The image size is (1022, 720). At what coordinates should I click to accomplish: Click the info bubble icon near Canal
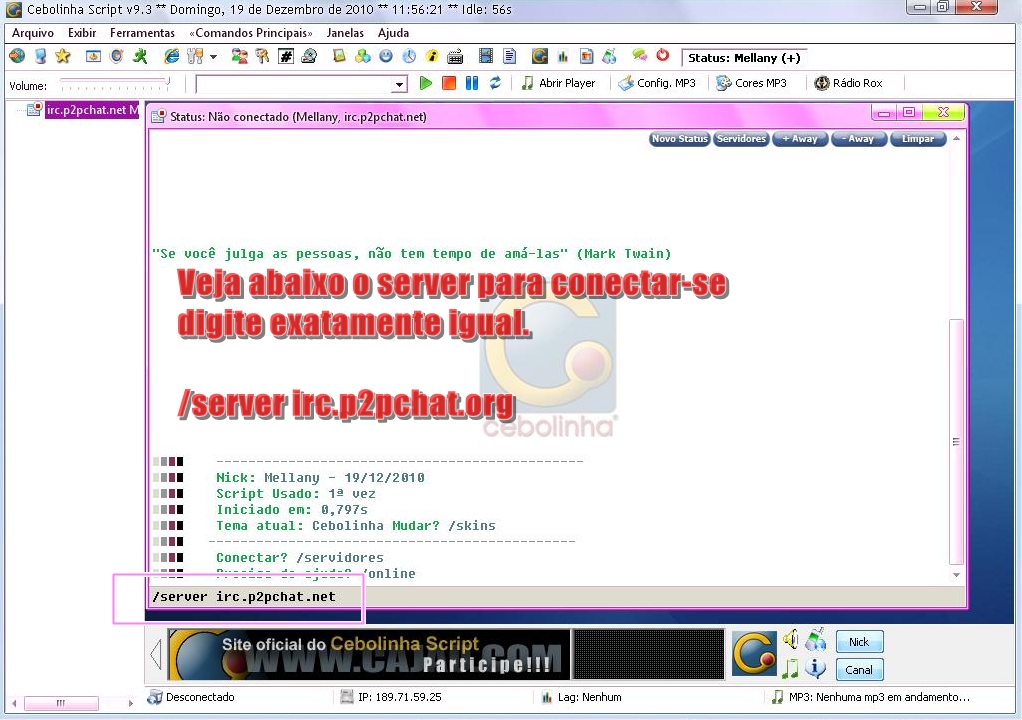click(815, 668)
